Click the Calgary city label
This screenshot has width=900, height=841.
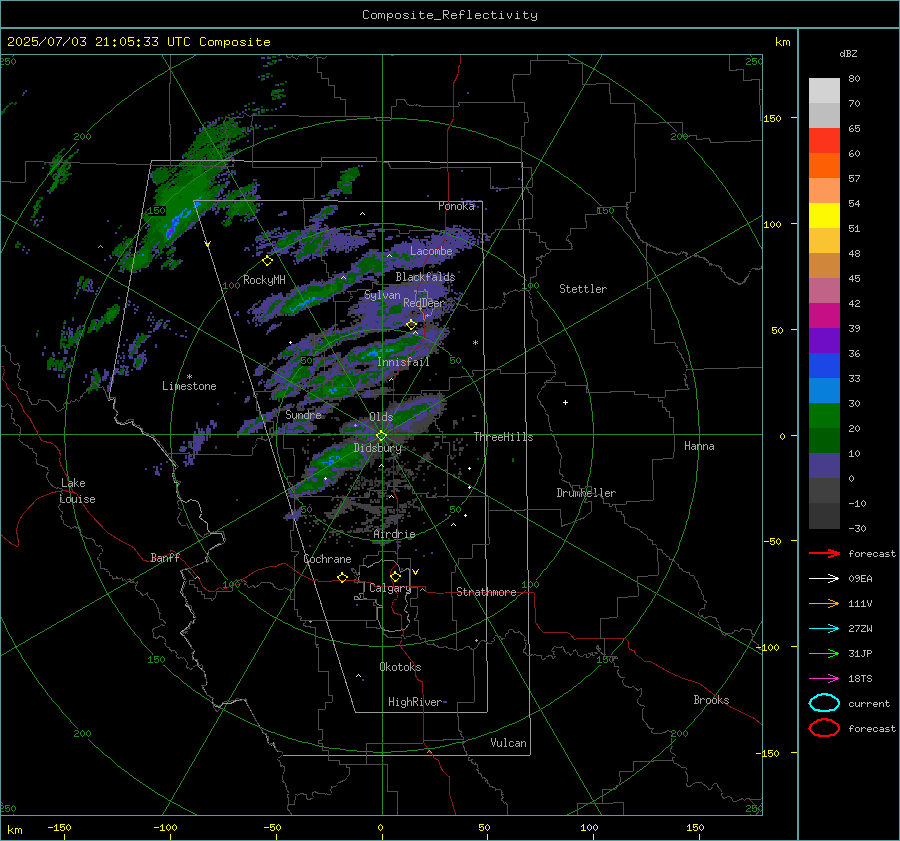pyautogui.click(x=390, y=588)
